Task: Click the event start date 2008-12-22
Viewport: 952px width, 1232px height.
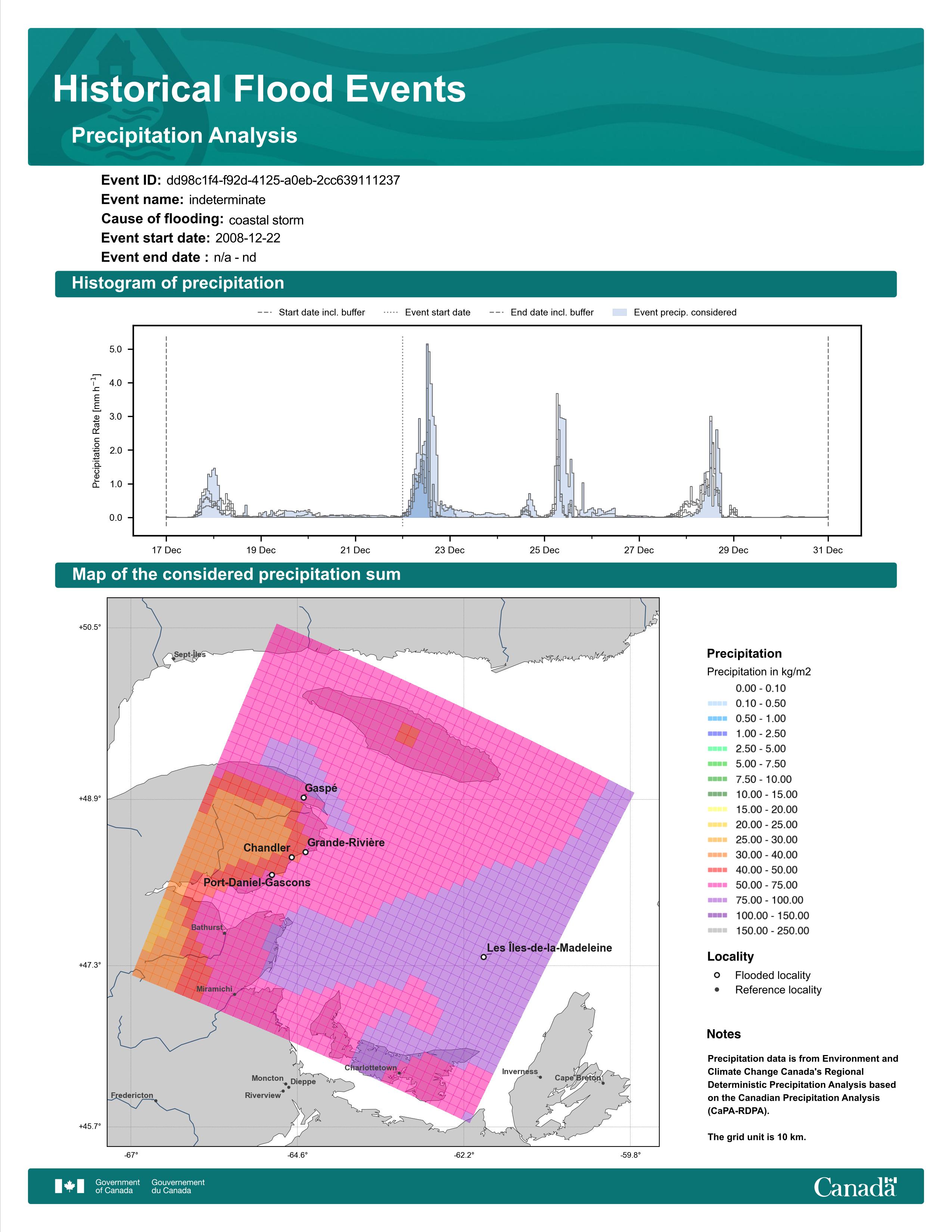Action: click(248, 238)
